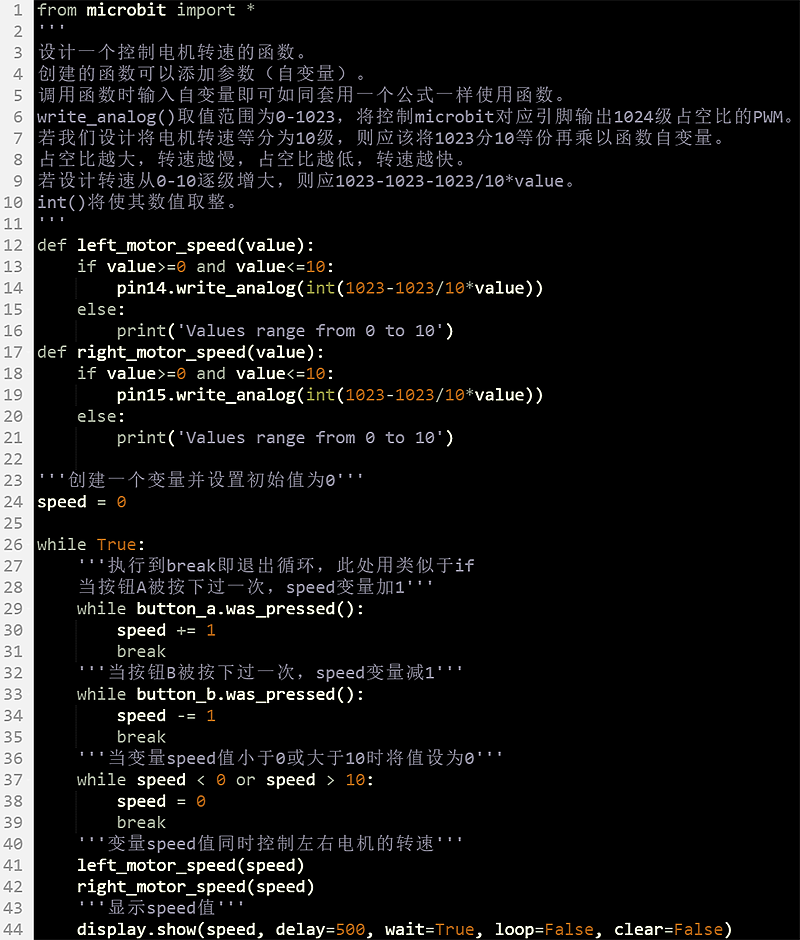Click line number 22 on the empty line

(15, 459)
